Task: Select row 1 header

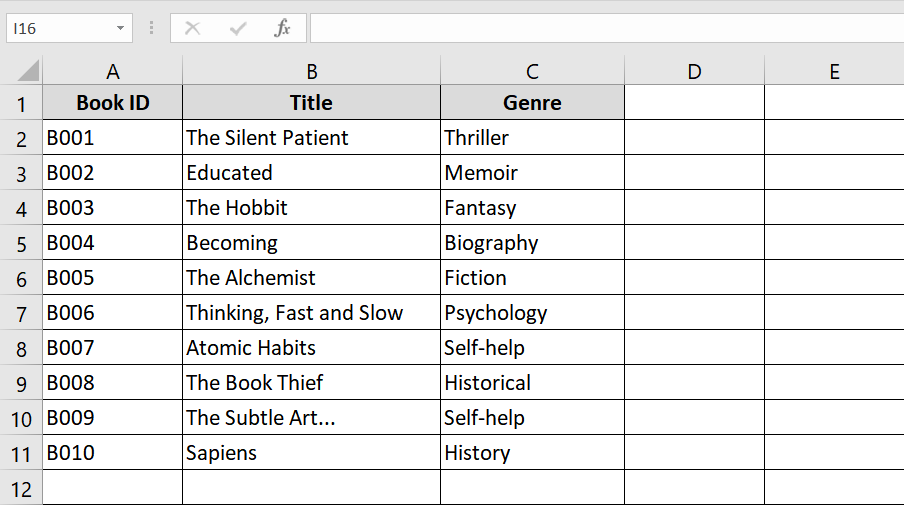Action: pyautogui.click(x=21, y=103)
